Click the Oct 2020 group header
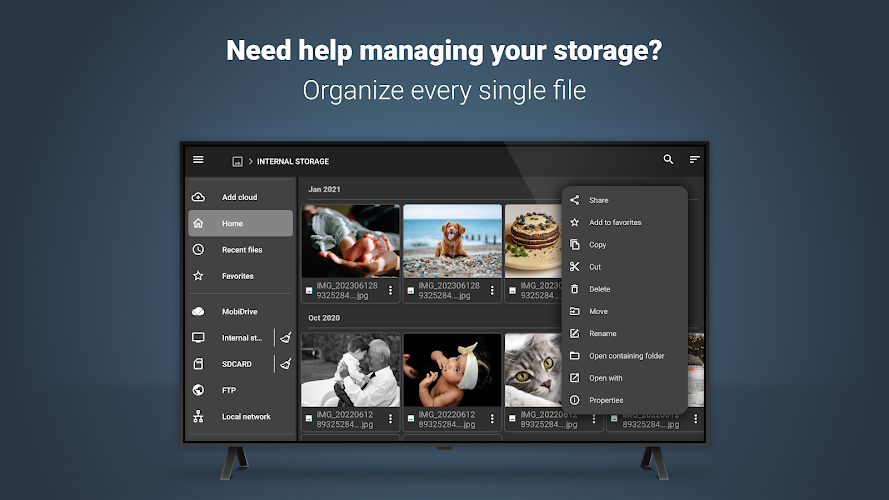This screenshot has width=889, height=500. pos(324,318)
